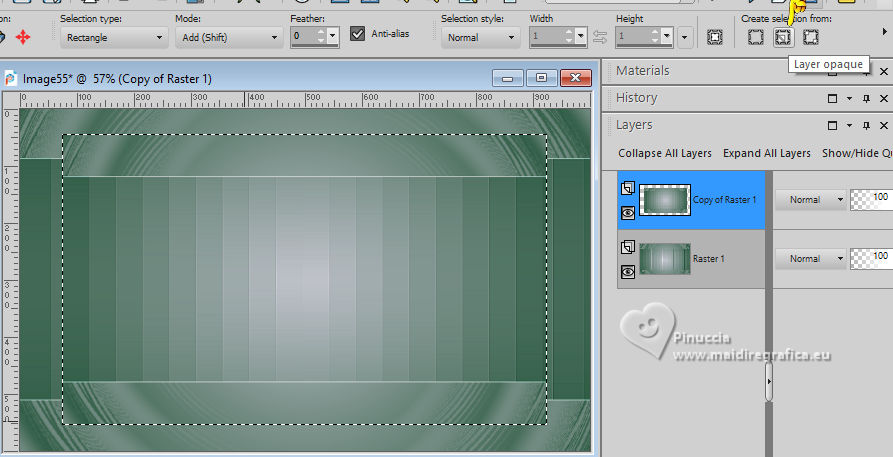Show more tool options via toolbar arrow

[884, 32]
